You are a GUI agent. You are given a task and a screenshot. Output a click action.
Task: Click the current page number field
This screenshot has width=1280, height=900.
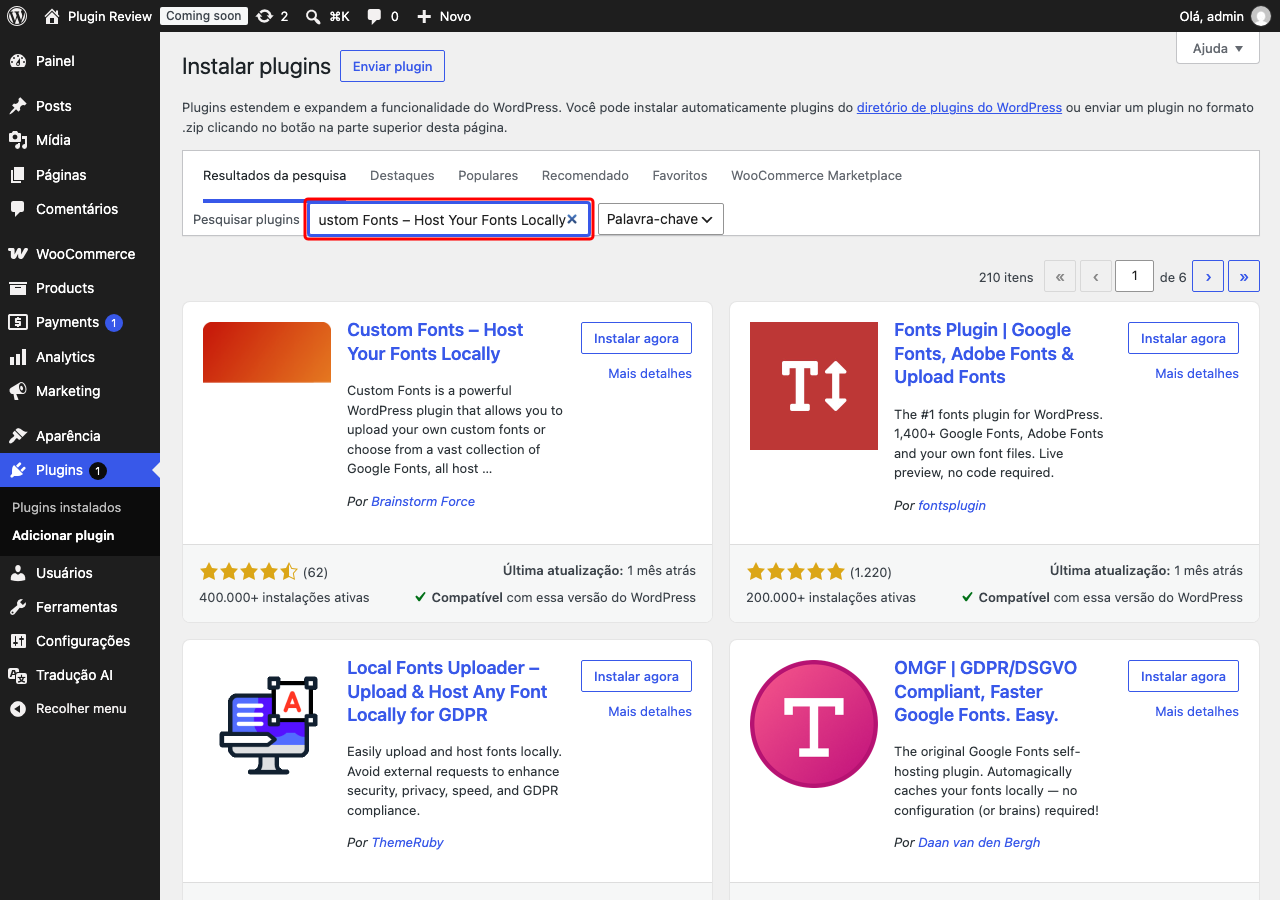coord(1134,276)
